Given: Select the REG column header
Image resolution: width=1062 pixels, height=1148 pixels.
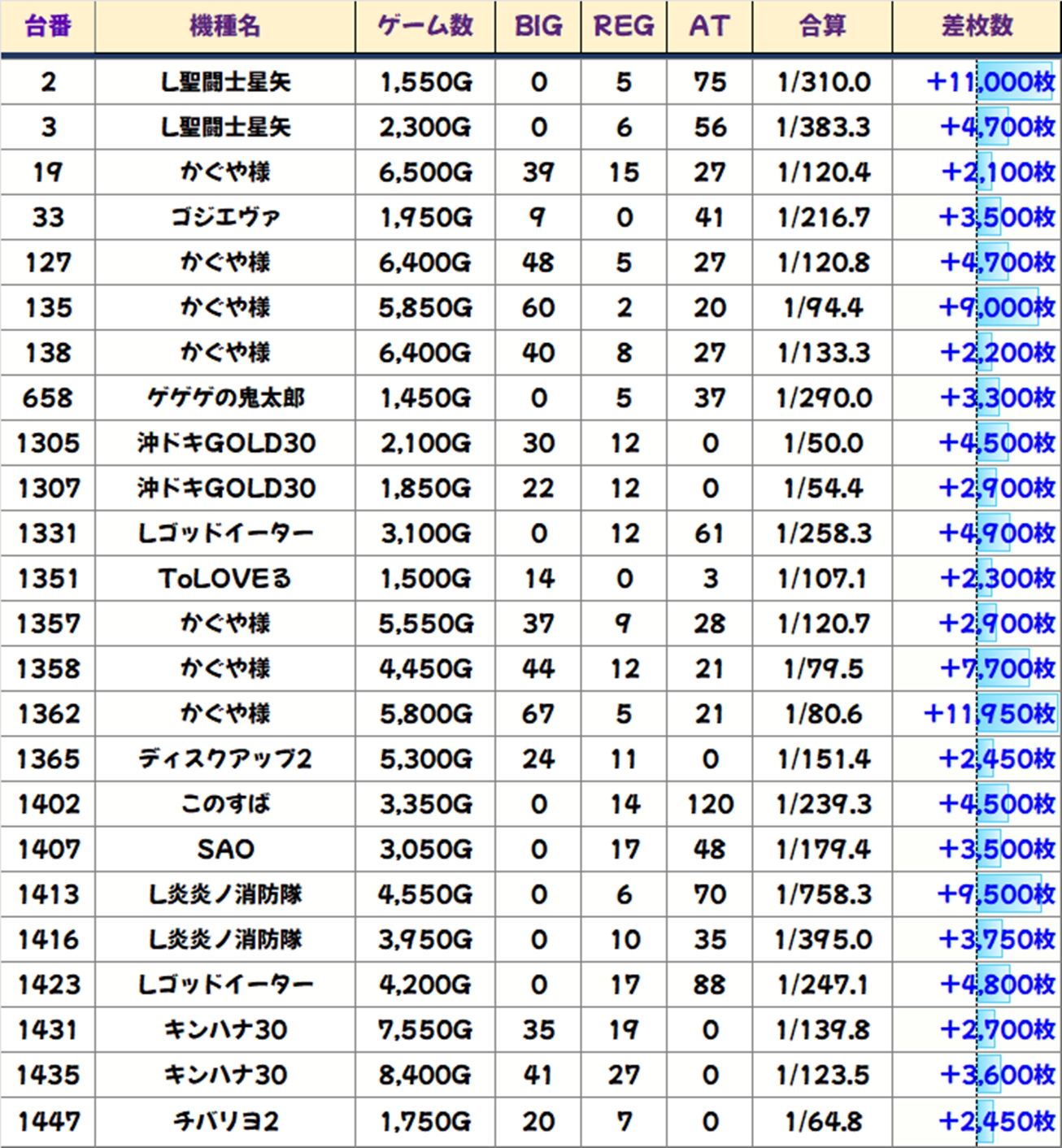Looking at the screenshot, I should coord(624,26).
